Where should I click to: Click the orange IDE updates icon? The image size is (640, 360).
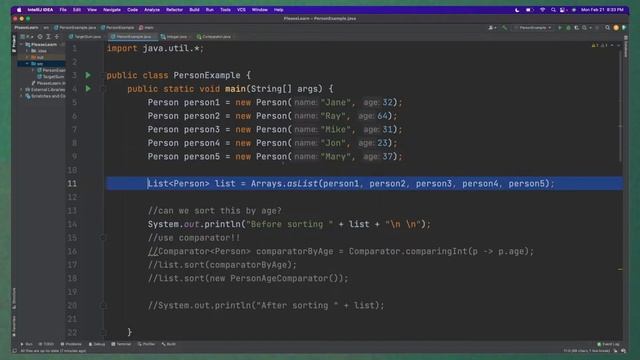click(616, 28)
